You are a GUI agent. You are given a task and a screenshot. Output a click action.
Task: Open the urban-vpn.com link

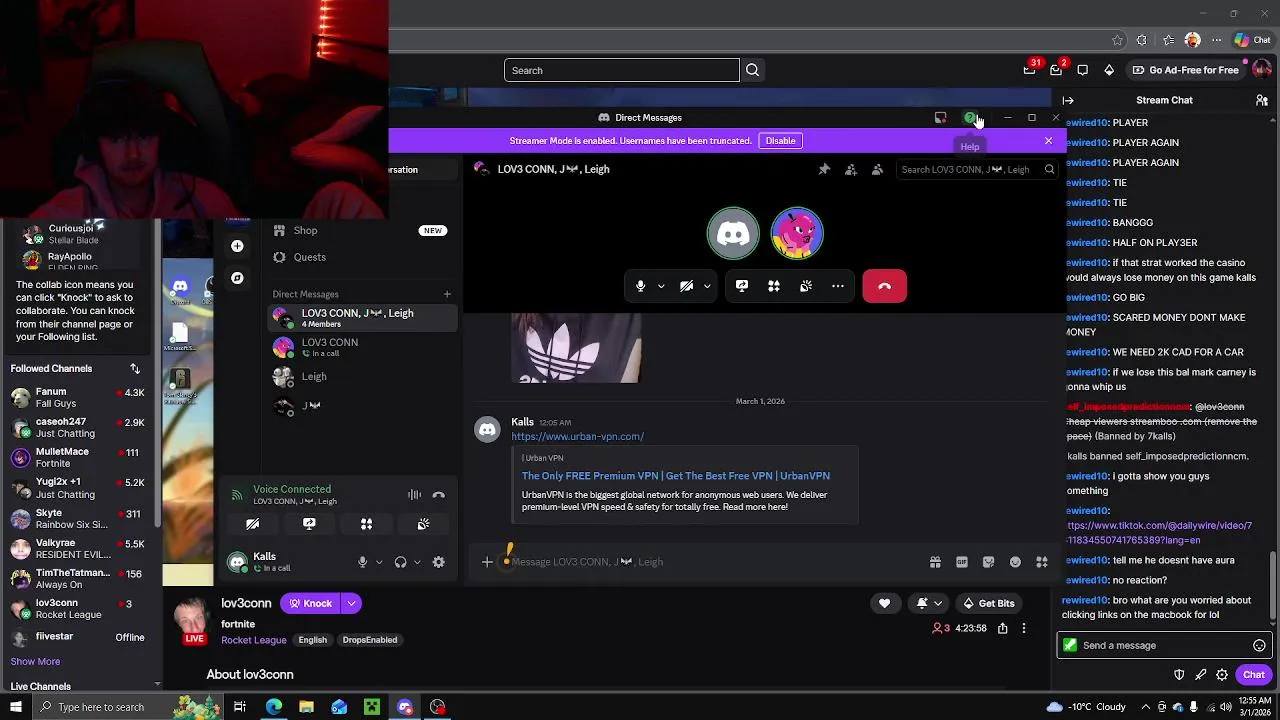tap(577, 436)
